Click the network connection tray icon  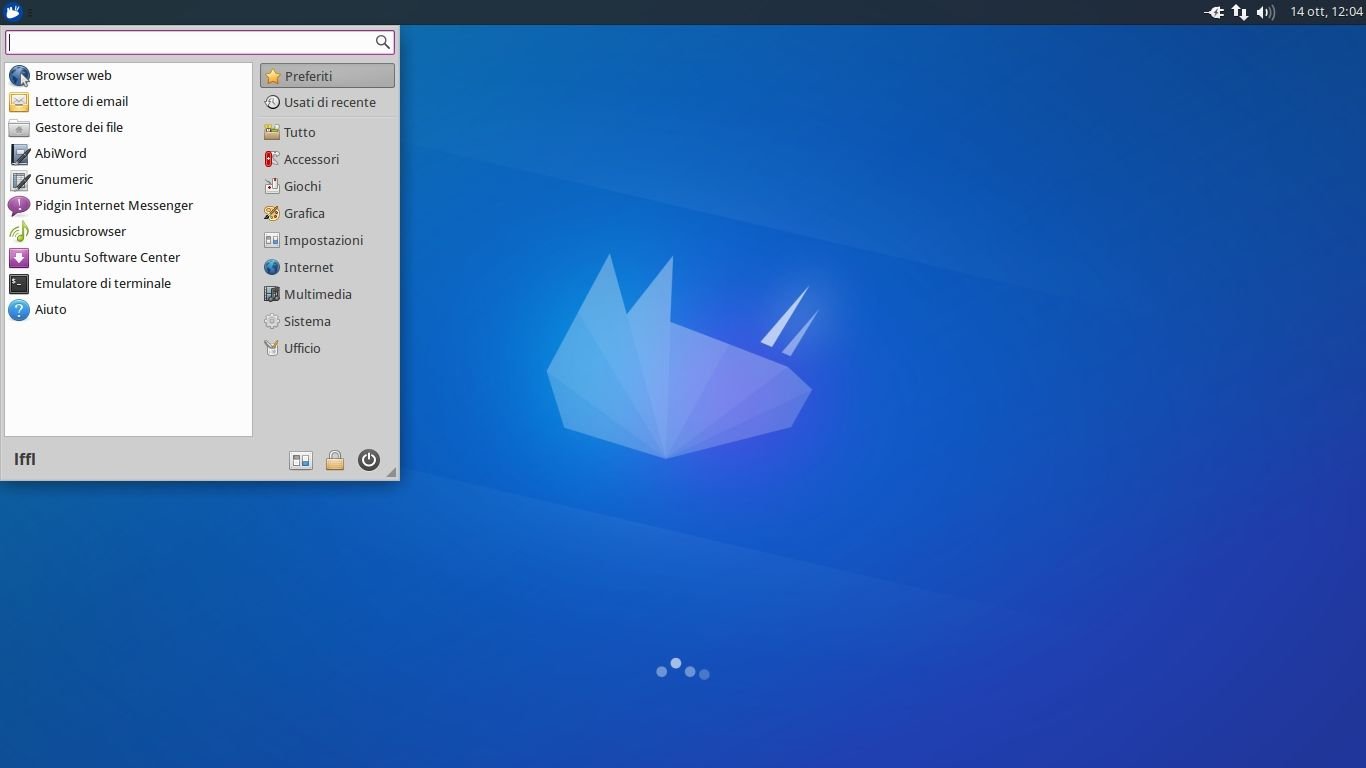1240,12
